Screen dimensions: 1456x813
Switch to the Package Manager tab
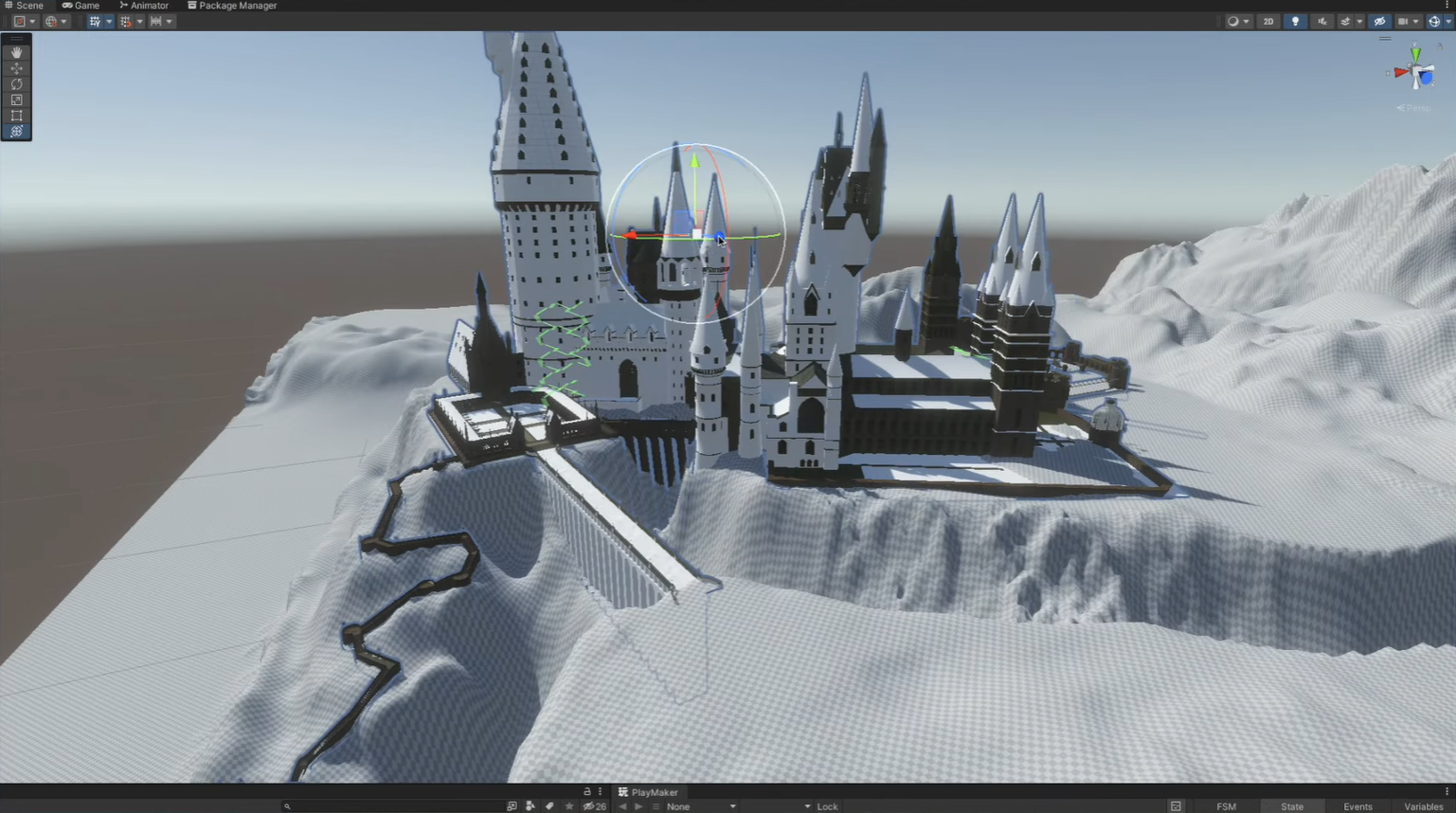coord(232,6)
